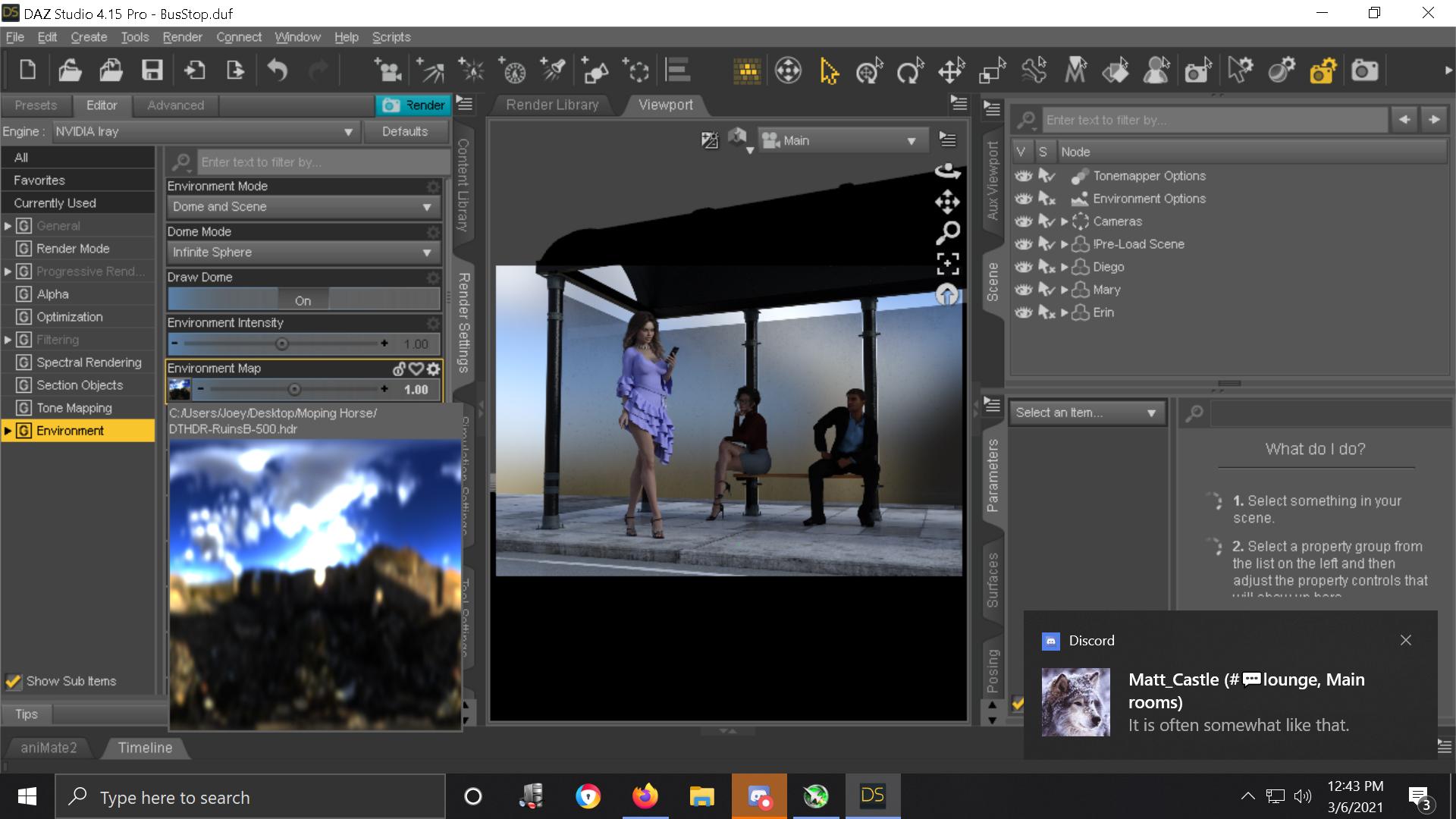
Task: Click the Orbit camera icon in viewport
Action: tap(947, 171)
